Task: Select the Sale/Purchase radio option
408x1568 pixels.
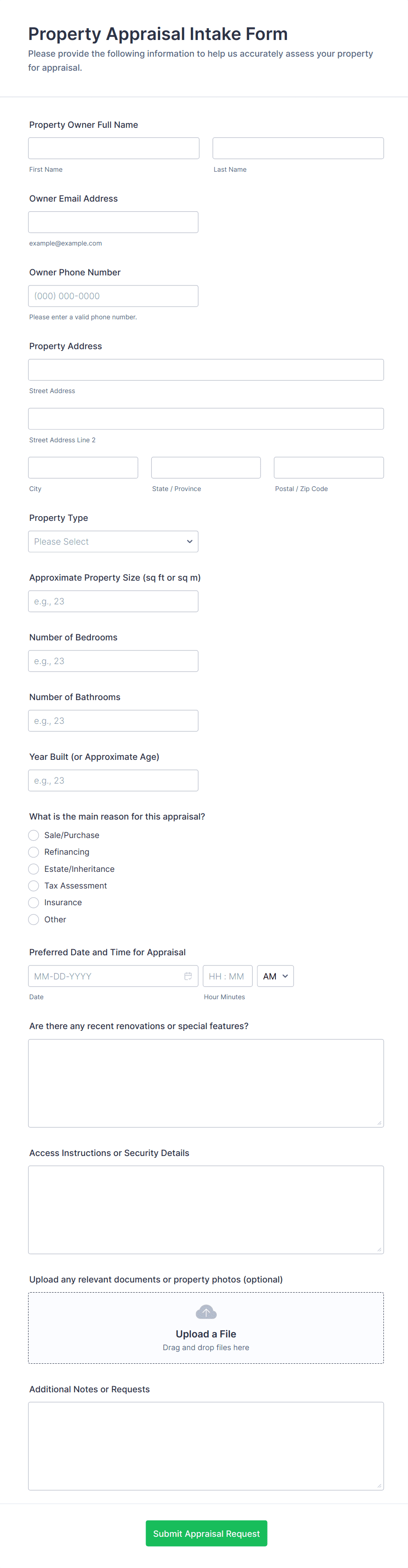Action: [x=34, y=835]
